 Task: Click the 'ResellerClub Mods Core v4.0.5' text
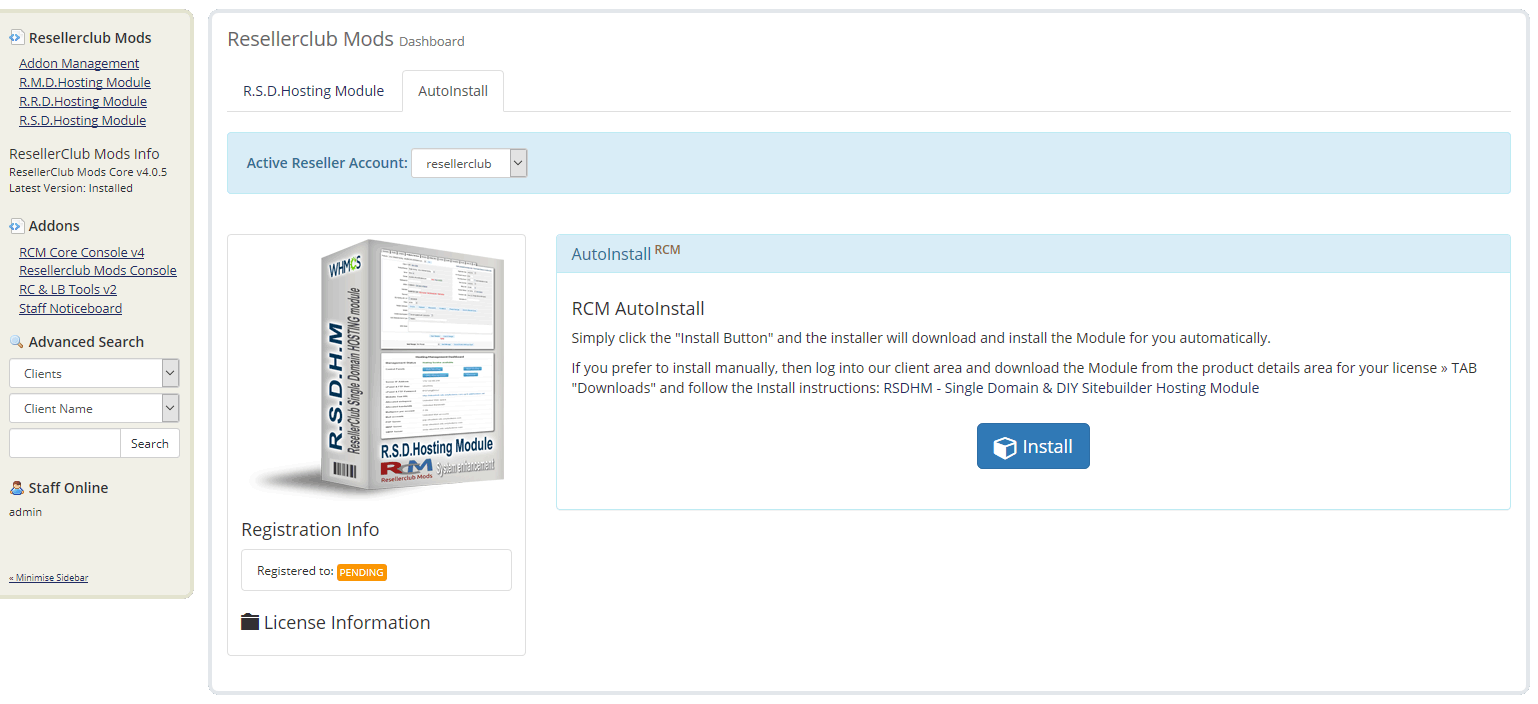(x=88, y=172)
